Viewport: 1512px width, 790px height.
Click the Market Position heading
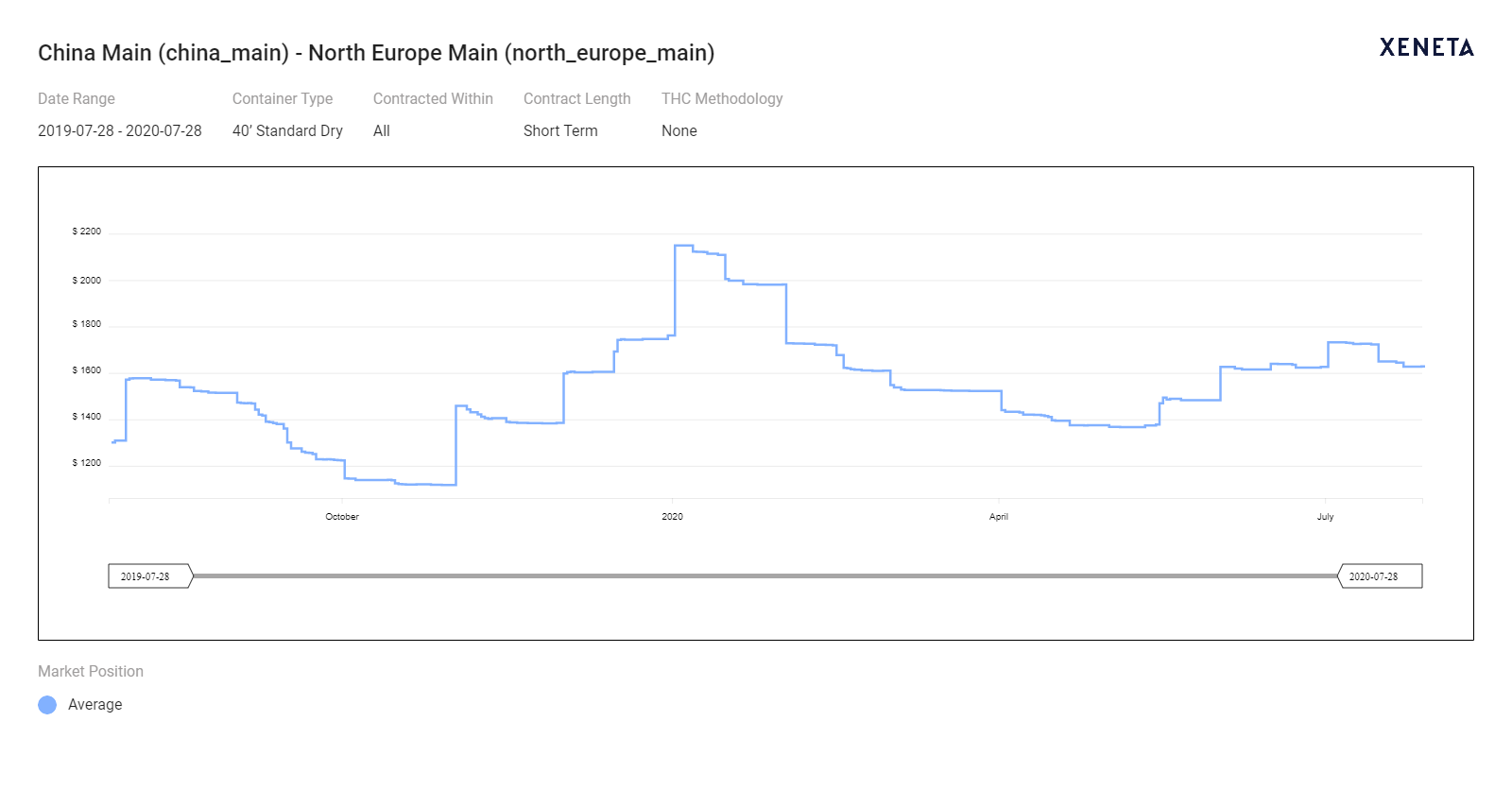coord(91,671)
